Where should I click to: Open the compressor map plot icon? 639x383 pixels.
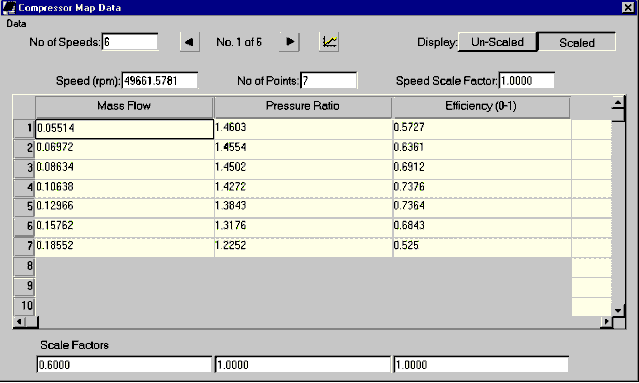[329, 42]
